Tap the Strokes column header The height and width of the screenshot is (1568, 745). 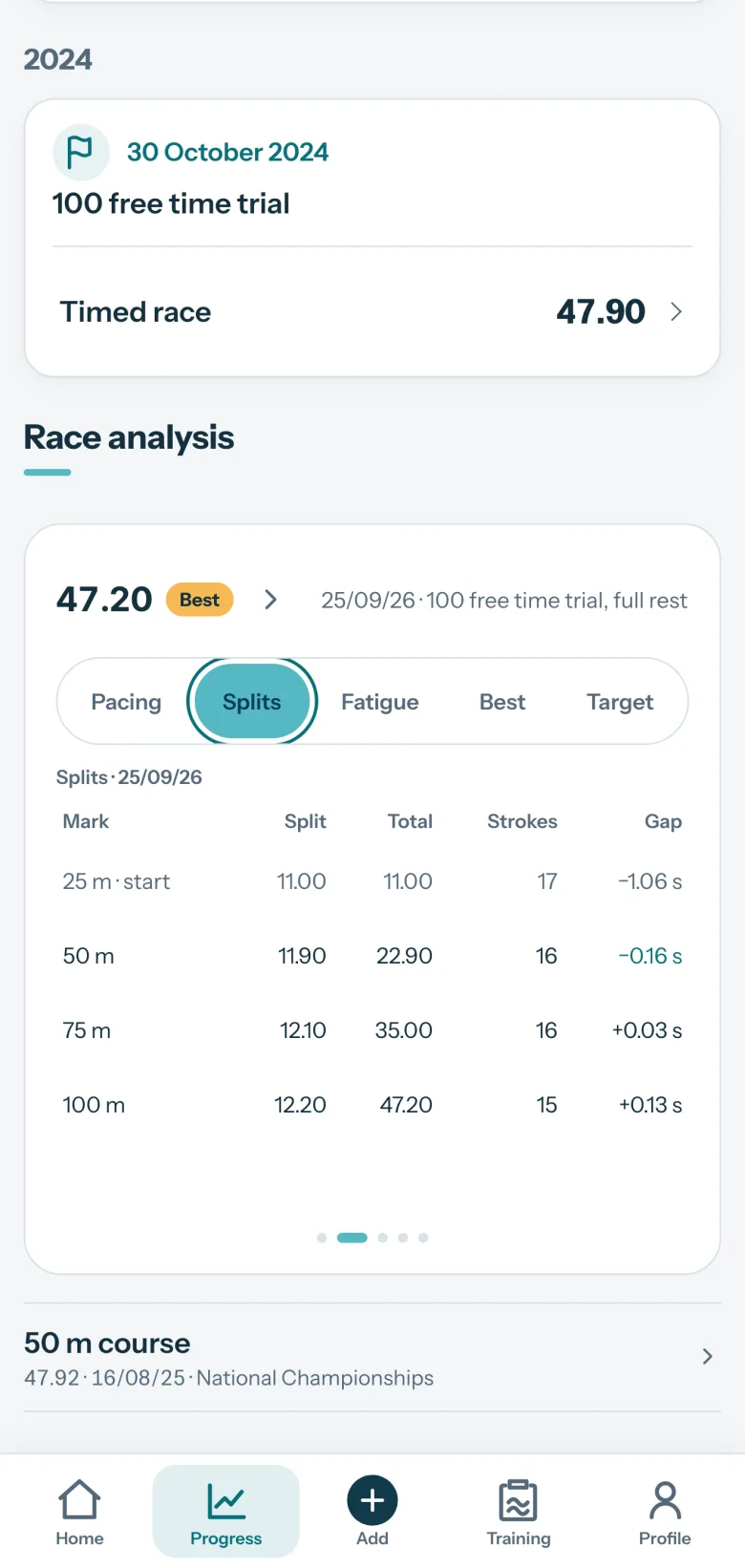pos(522,821)
